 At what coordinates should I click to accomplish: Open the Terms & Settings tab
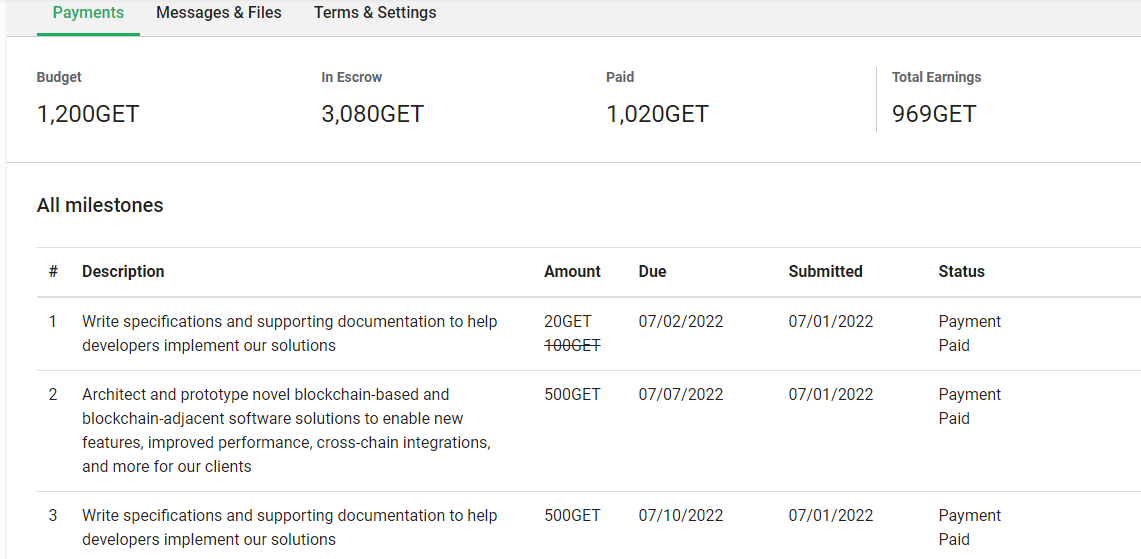pyautogui.click(x=375, y=13)
